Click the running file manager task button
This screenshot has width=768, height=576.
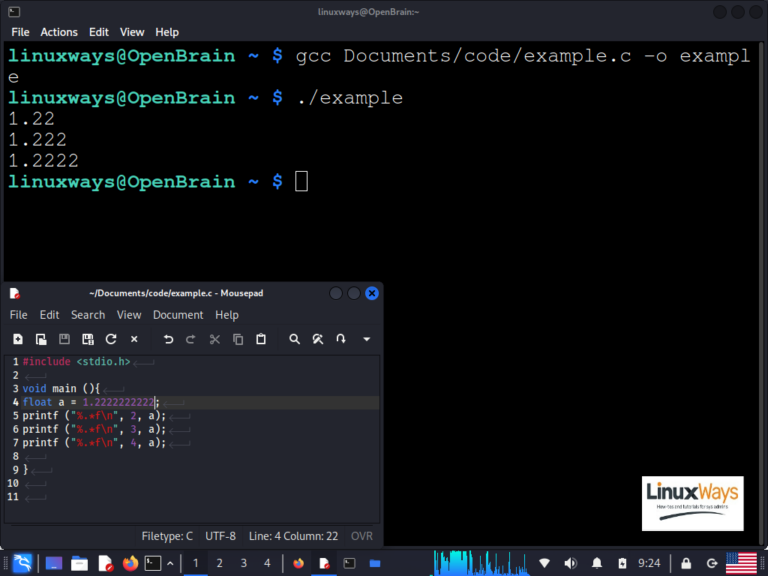[x=375, y=563]
